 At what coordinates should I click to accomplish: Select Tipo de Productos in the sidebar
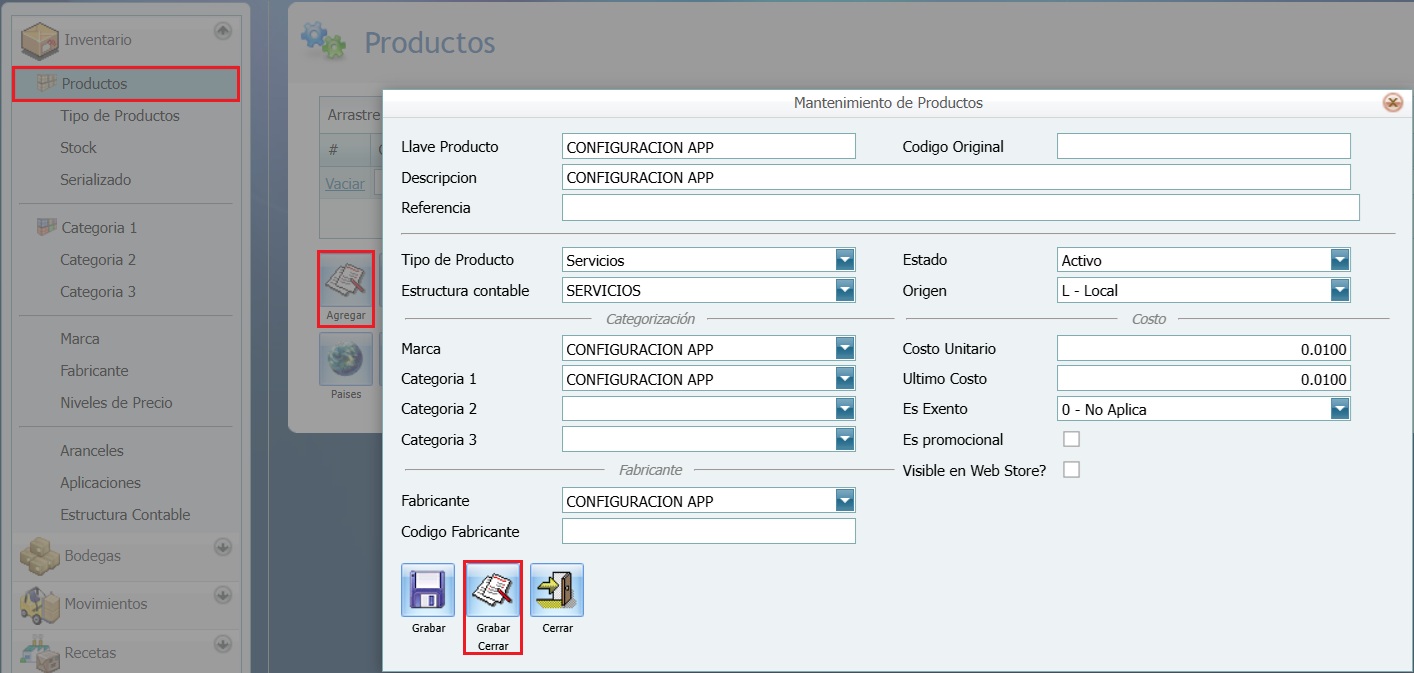pos(119,115)
